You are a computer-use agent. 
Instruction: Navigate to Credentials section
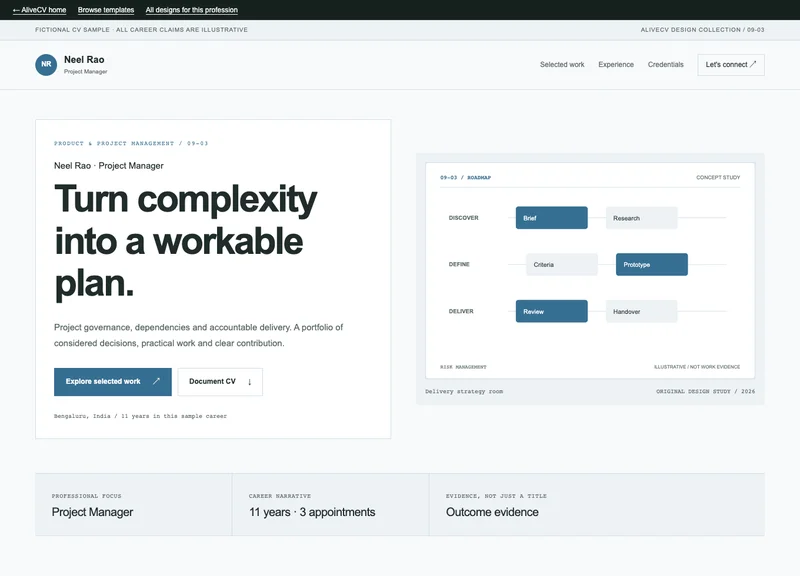click(x=665, y=65)
